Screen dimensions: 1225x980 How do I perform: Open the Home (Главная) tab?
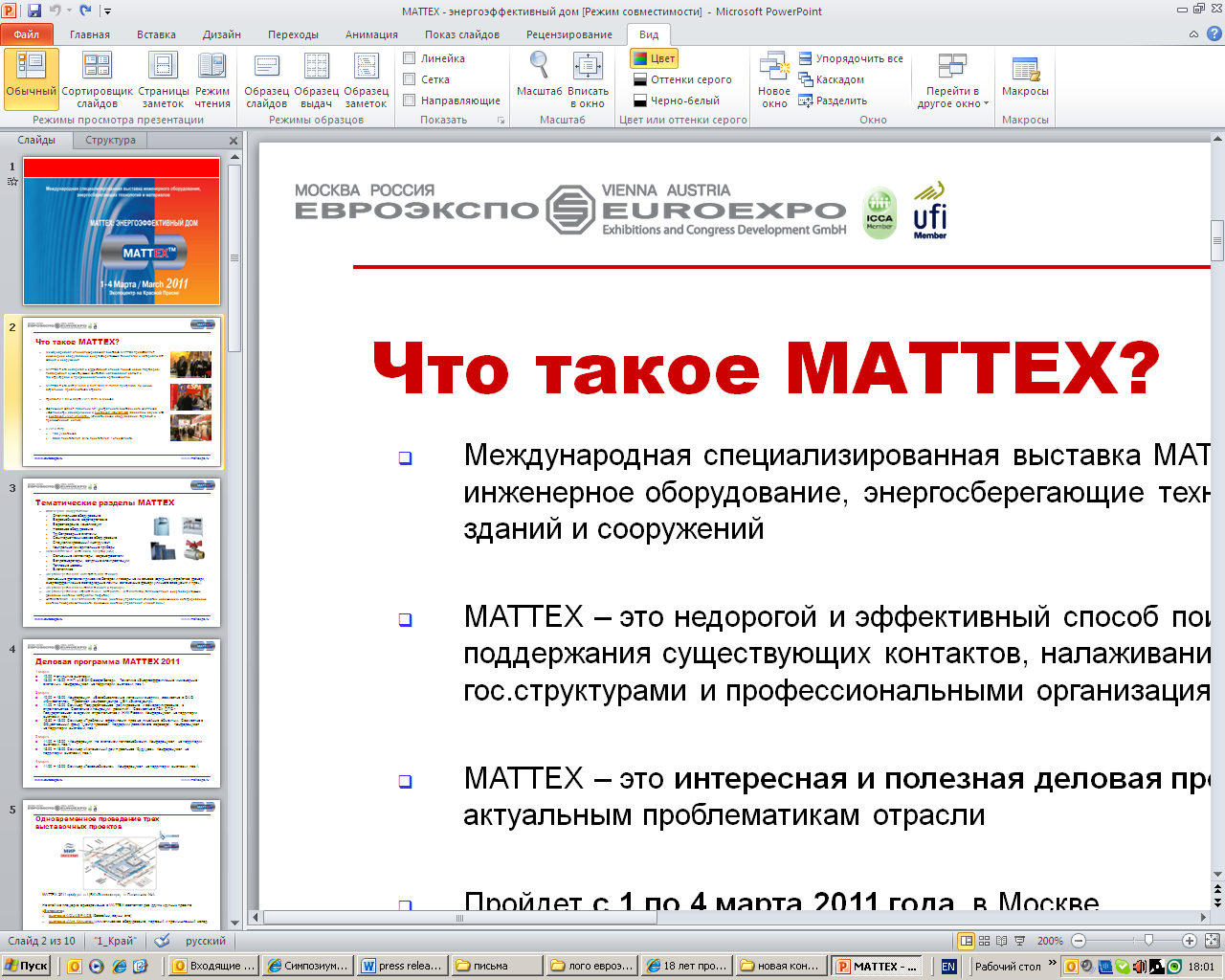[90, 34]
